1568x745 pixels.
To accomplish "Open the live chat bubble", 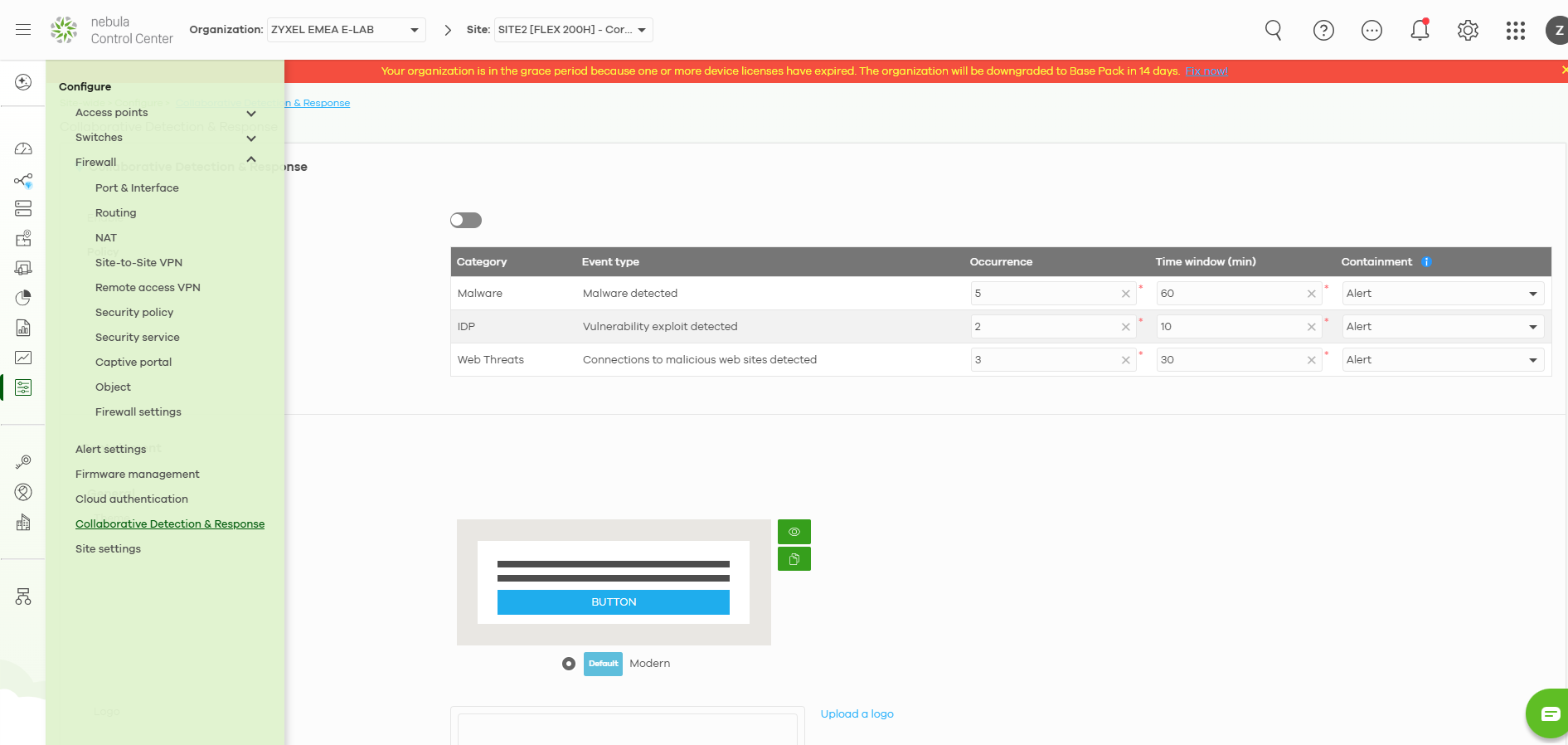I will click(x=1549, y=713).
